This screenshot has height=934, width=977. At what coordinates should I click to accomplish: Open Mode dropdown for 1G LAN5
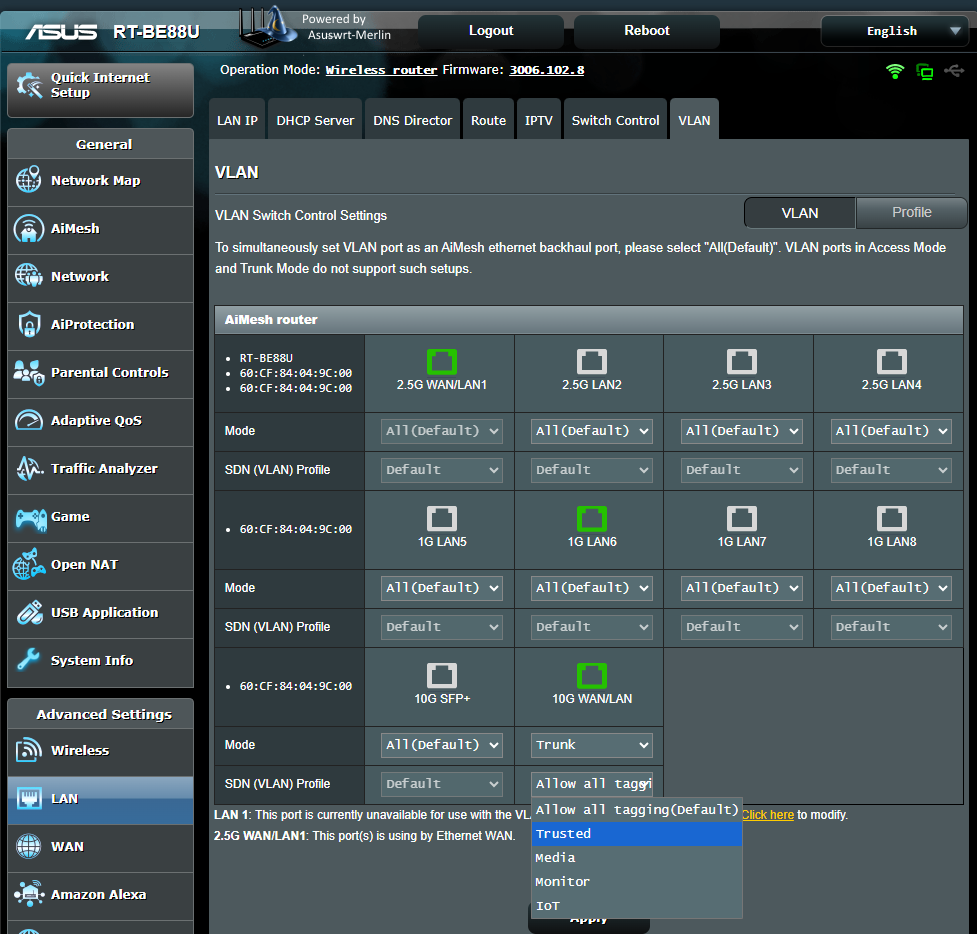point(442,588)
